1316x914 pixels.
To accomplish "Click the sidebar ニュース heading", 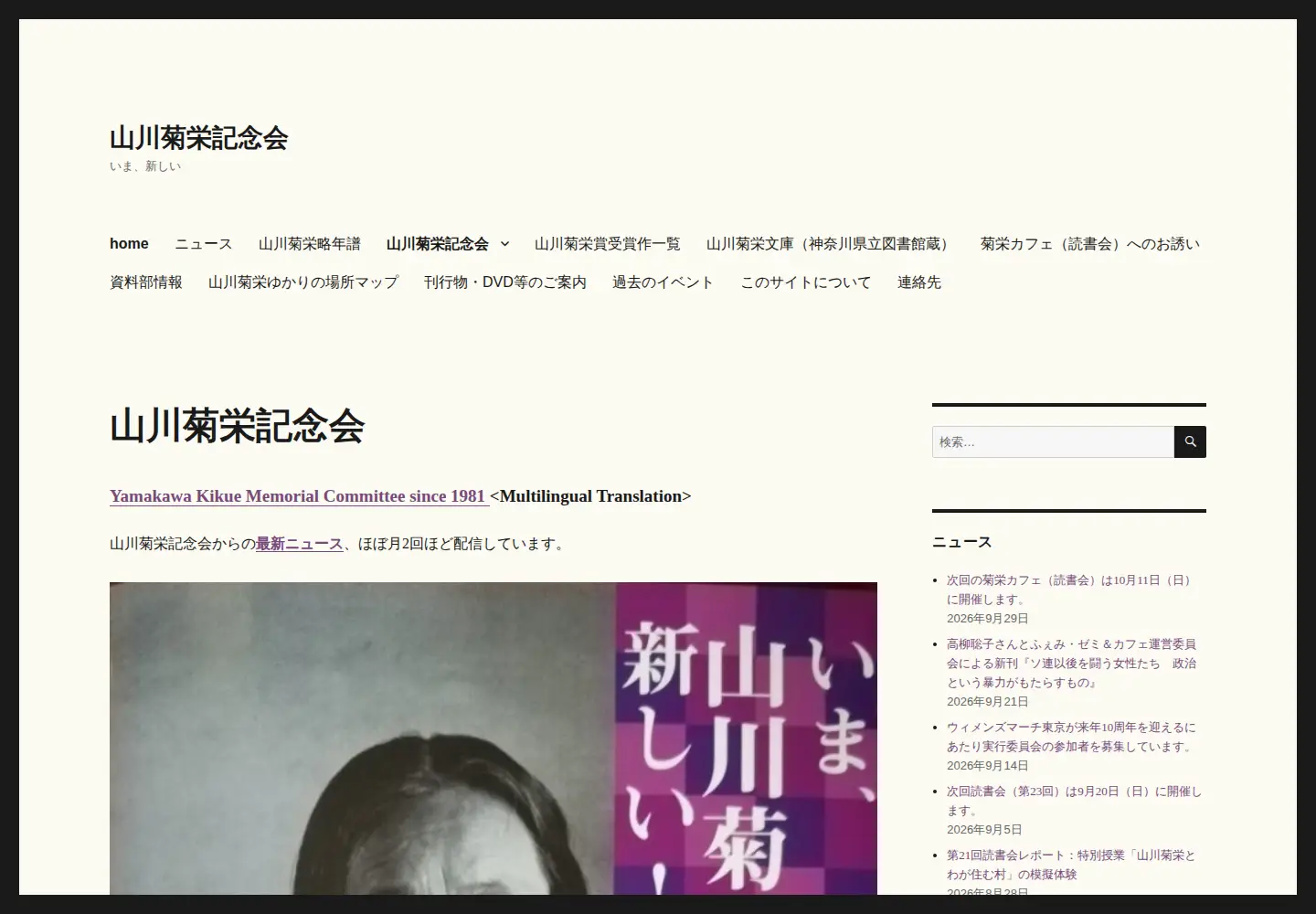I will click(961, 542).
